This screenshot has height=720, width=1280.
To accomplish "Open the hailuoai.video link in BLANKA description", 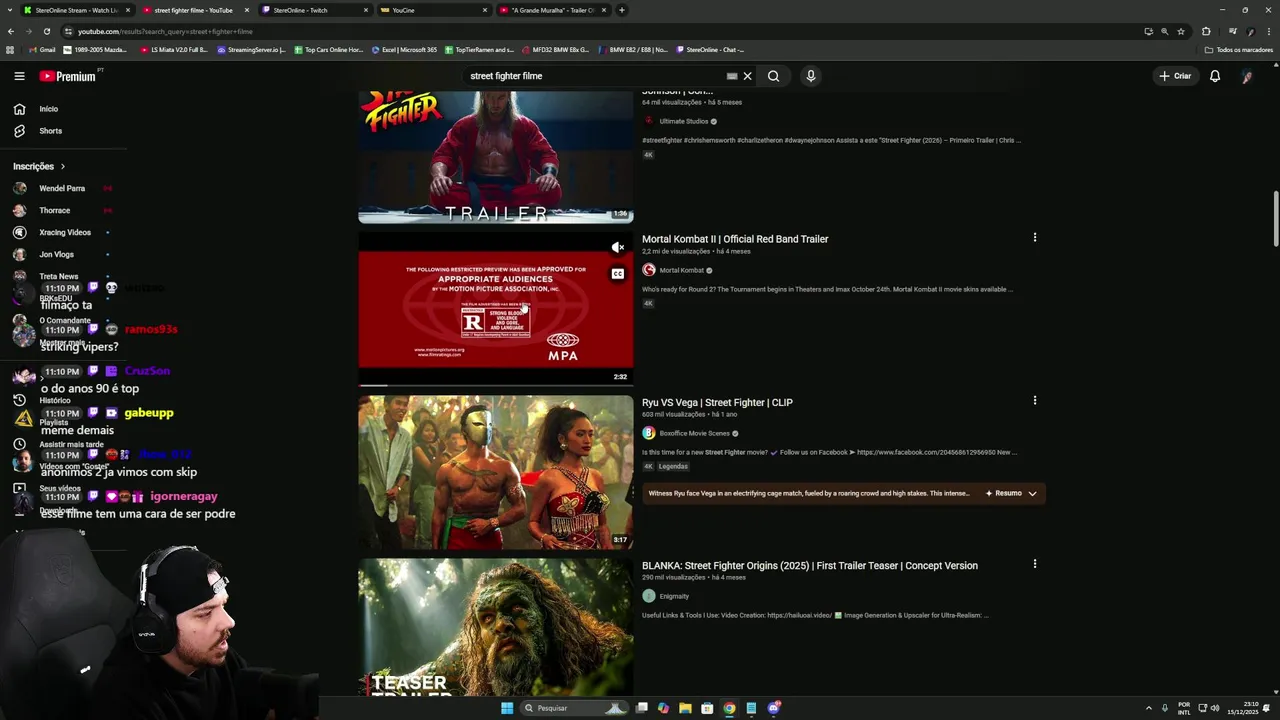I will click(799, 615).
